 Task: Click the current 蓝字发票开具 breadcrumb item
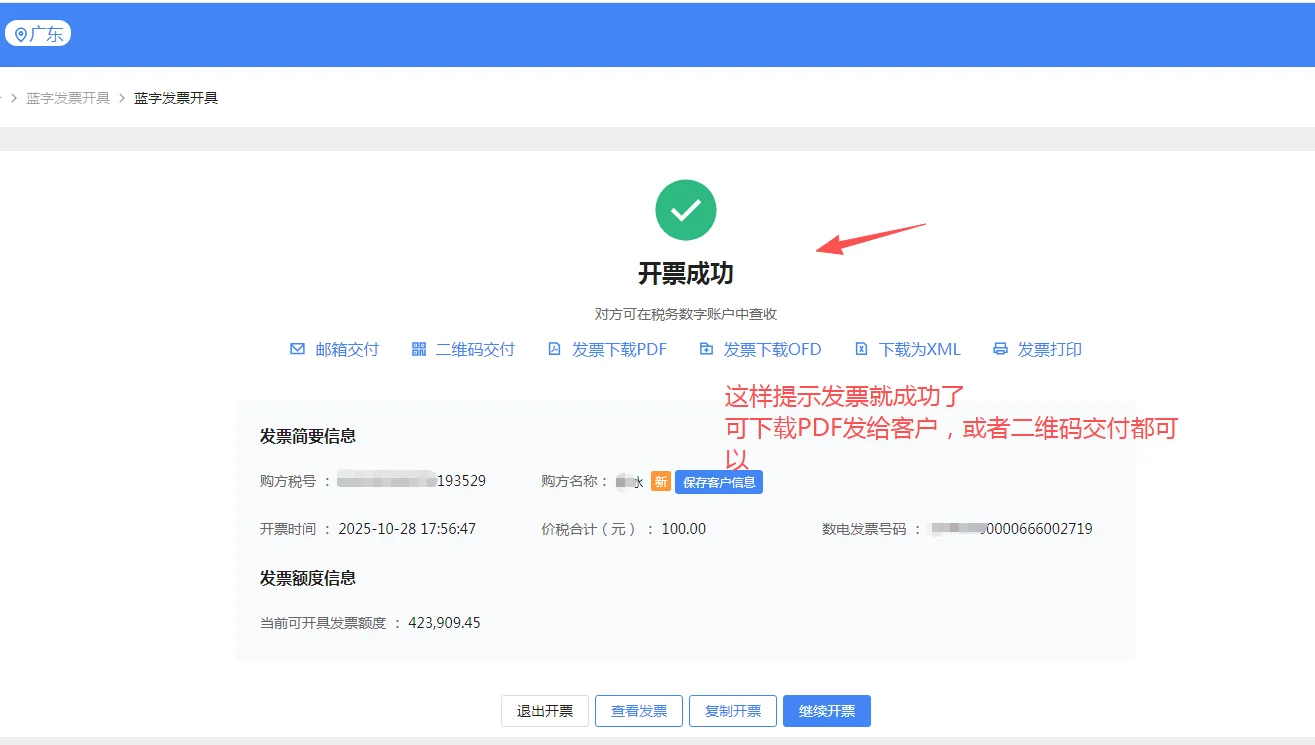(174, 97)
